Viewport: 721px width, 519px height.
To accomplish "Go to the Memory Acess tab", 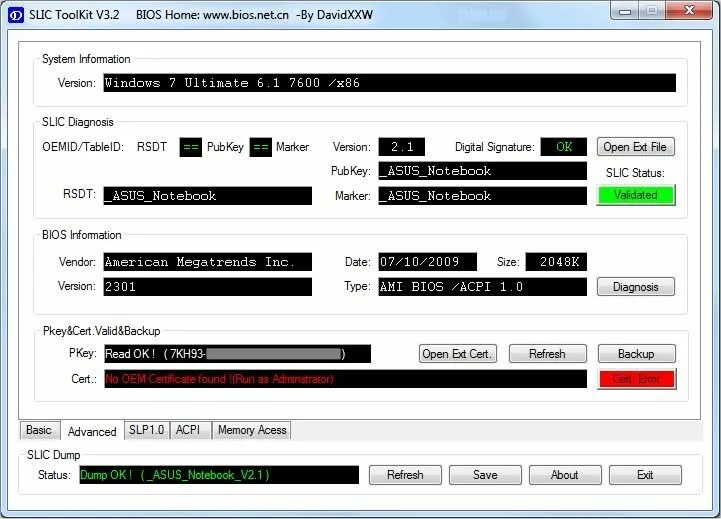I will [x=252, y=430].
